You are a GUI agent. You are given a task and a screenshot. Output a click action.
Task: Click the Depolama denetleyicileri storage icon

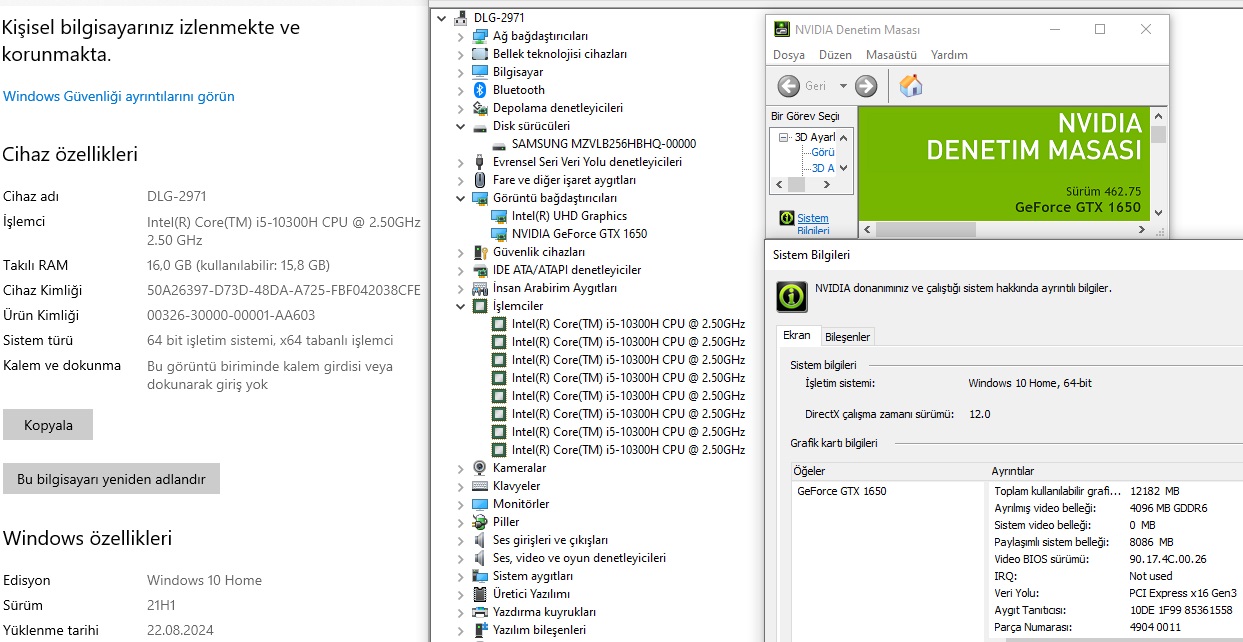pos(480,108)
